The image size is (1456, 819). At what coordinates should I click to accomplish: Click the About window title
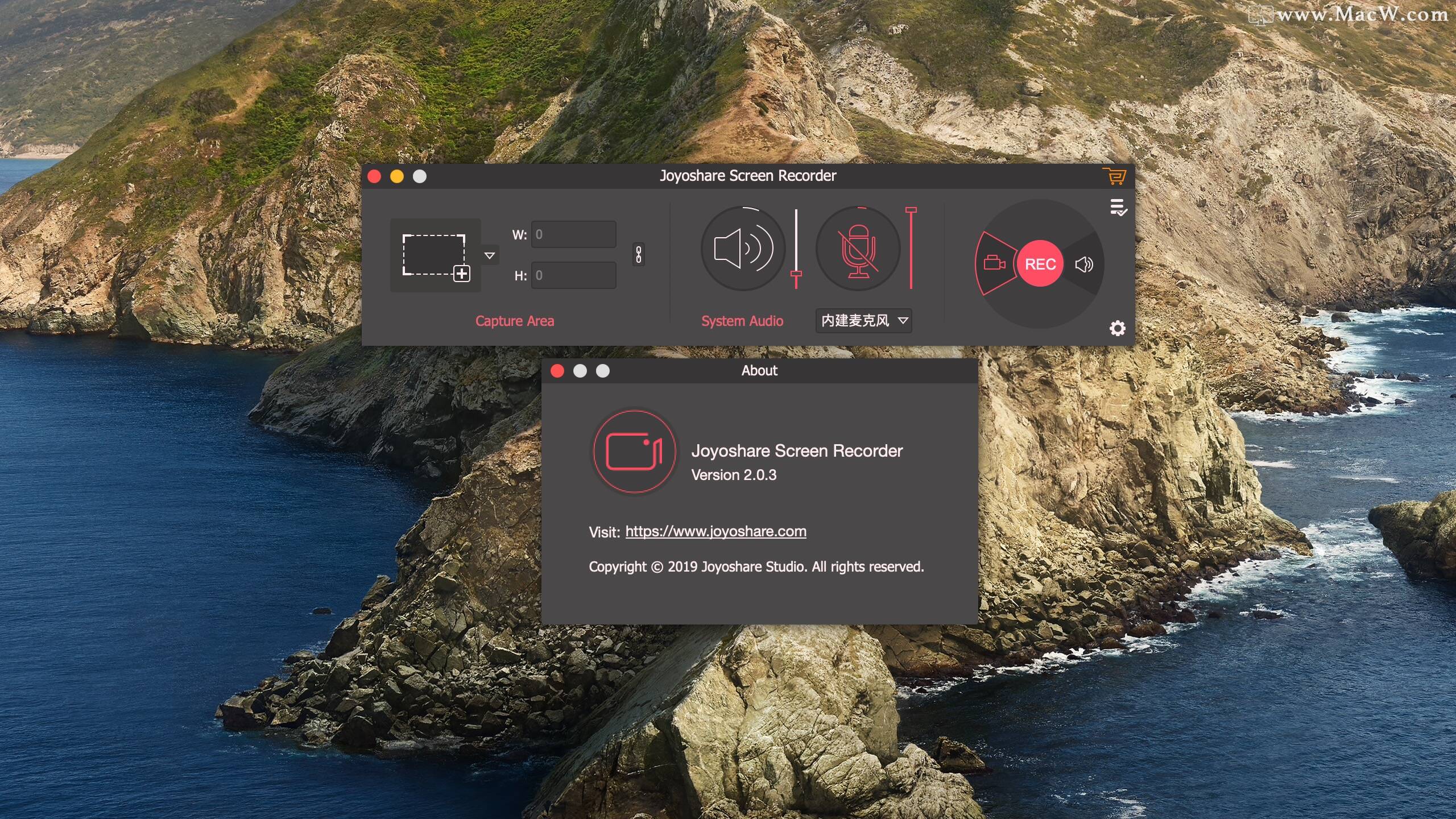759,371
